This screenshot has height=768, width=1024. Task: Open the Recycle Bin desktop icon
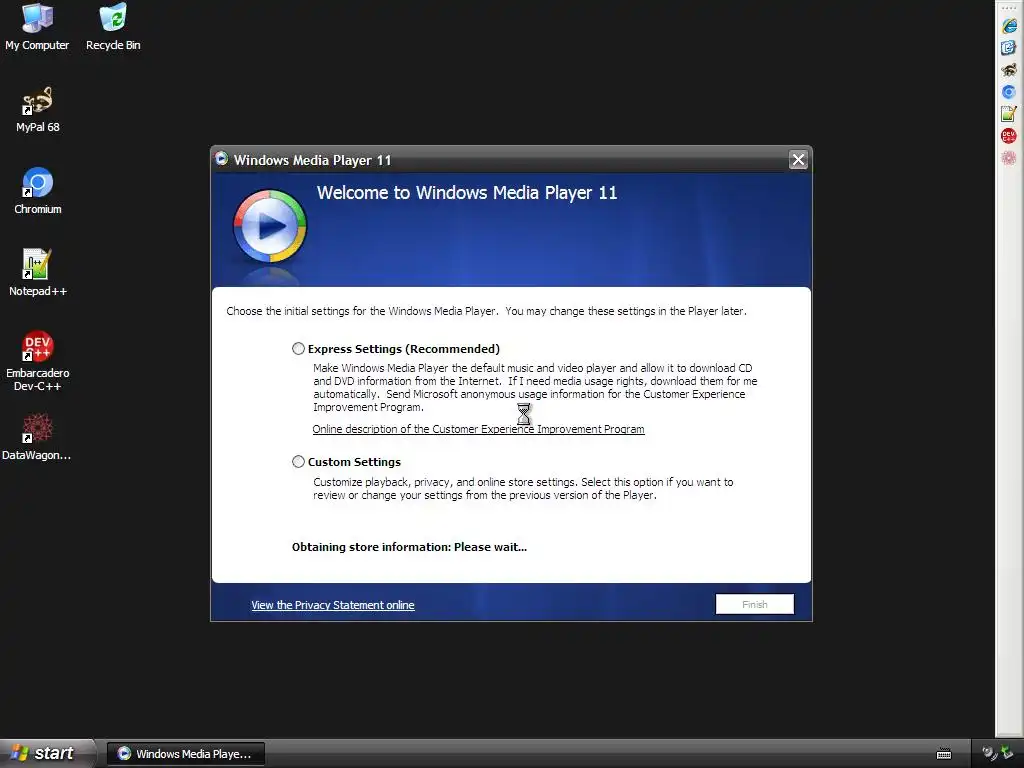tap(113, 26)
